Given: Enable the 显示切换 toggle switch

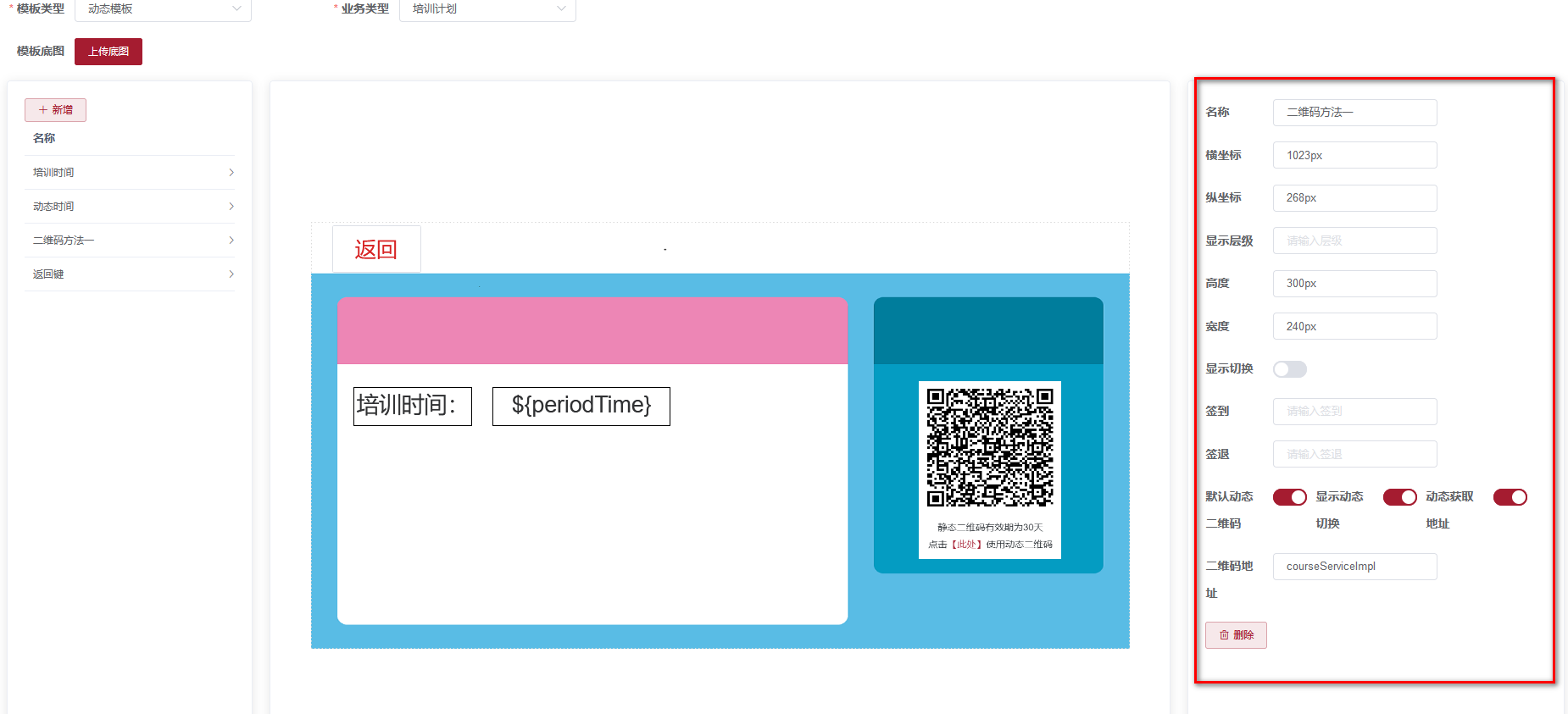Looking at the screenshot, I should pyautogui.click(x=1290, y=369).
